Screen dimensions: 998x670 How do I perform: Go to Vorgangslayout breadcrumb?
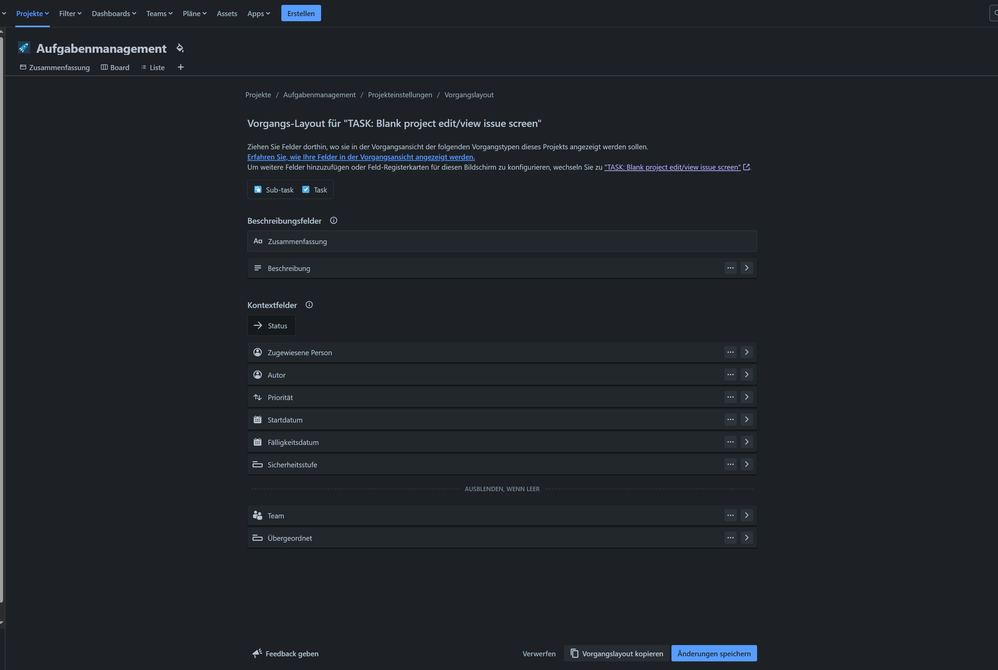coord(468,95)
